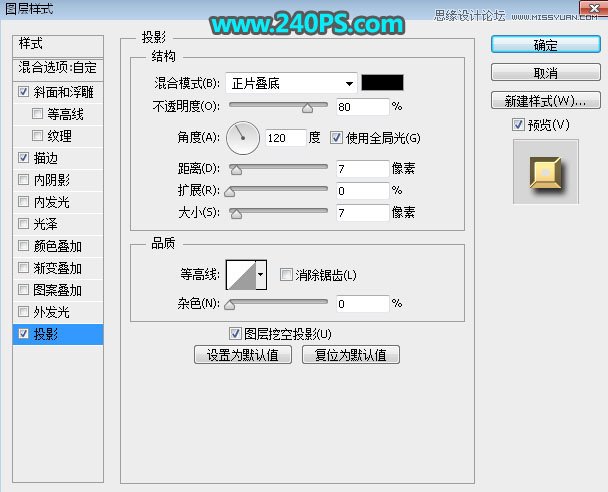The image size is (608, 492).
Task: Open the black shadow color swatch
Action: (x=382, y=83)
